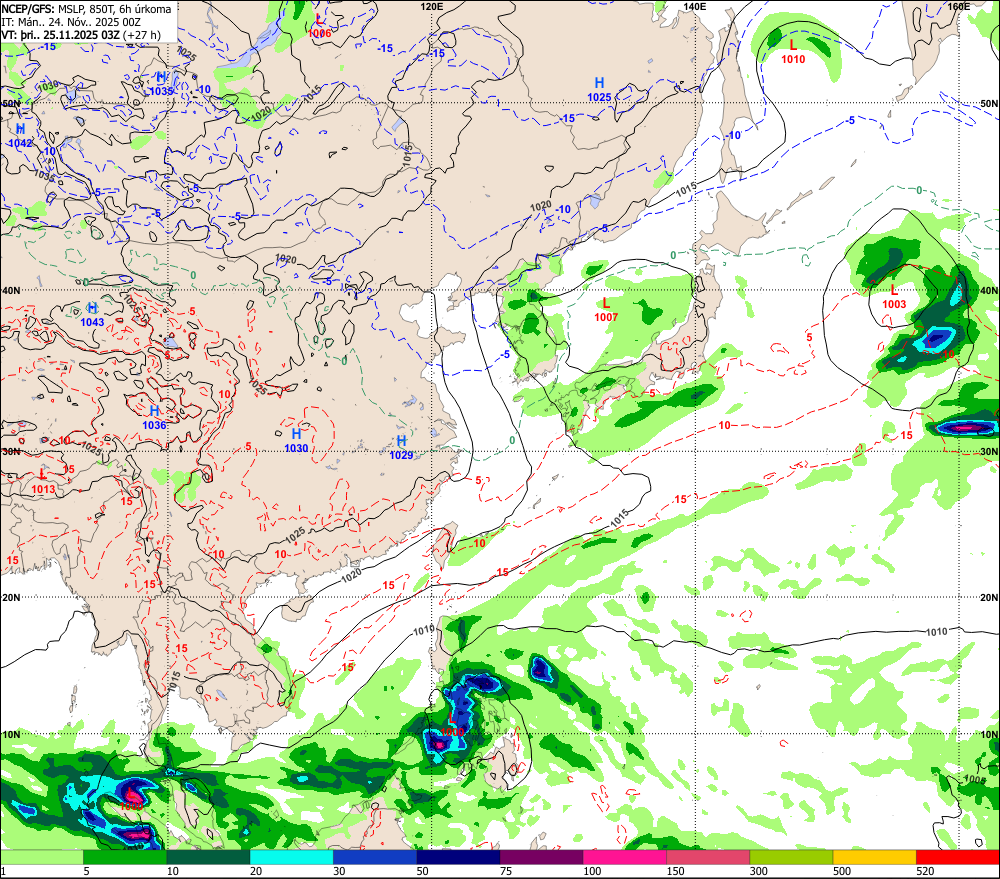Click the L 1003 low east of Japan

pyautogui.click(x=894, y=297)
